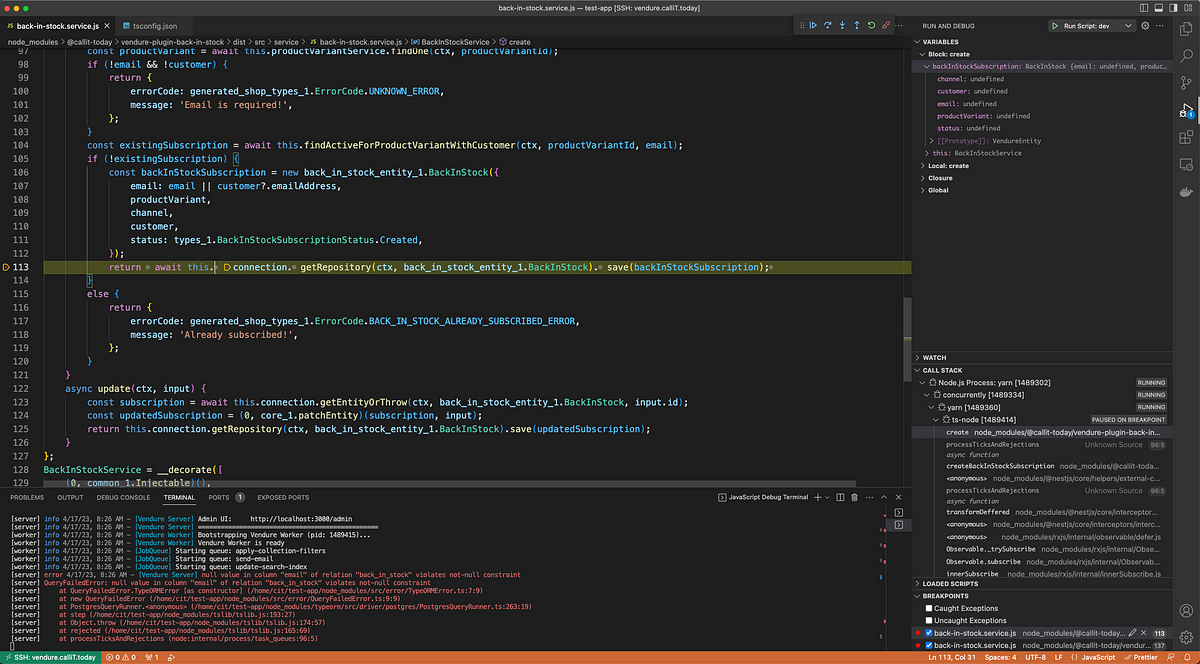Close the terminal panel
The image size is (1200, 664).
click(x=899, y=497)
